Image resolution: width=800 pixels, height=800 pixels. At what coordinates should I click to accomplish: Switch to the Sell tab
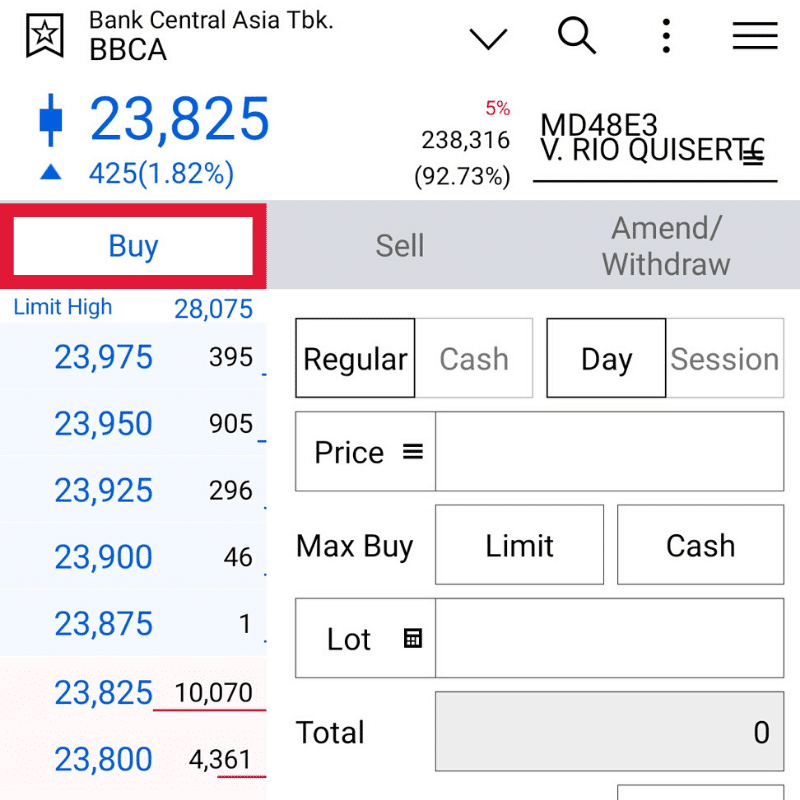[x=400, y=245]
